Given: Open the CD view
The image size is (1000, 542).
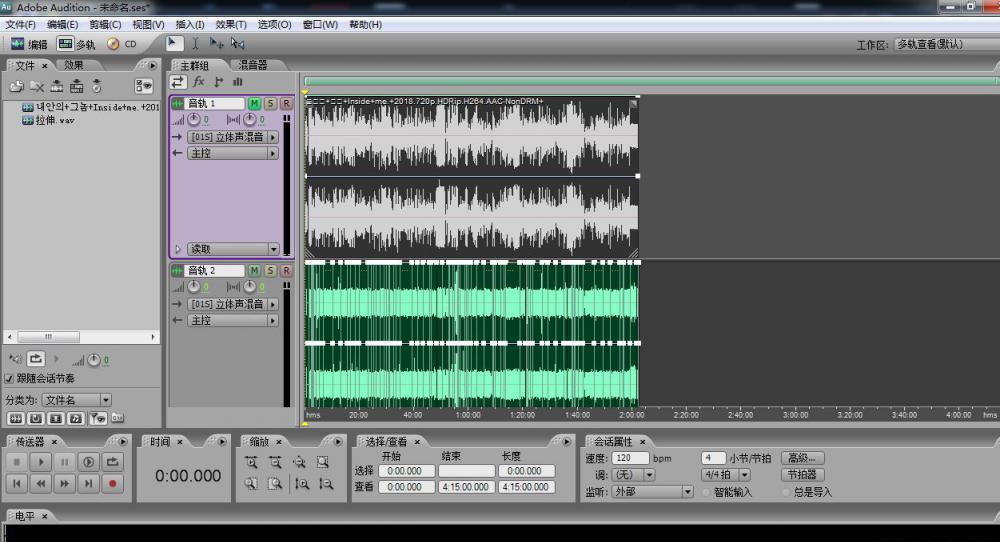Looking at the screenshot, I should point(122,44).
